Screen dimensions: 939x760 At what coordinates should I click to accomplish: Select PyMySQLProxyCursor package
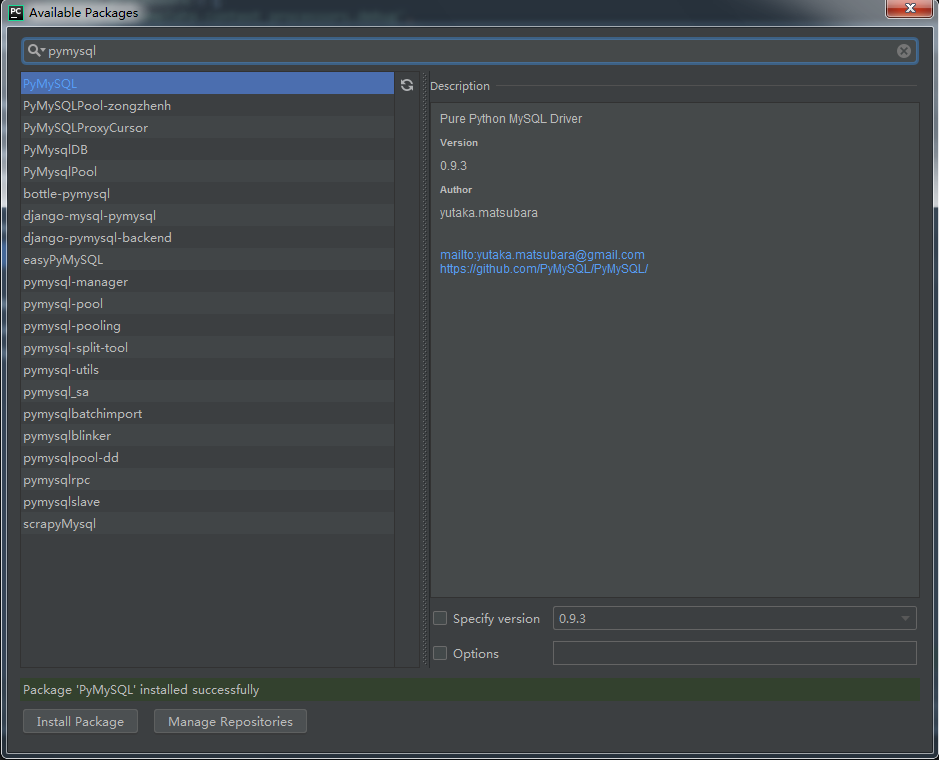[207, 128]
